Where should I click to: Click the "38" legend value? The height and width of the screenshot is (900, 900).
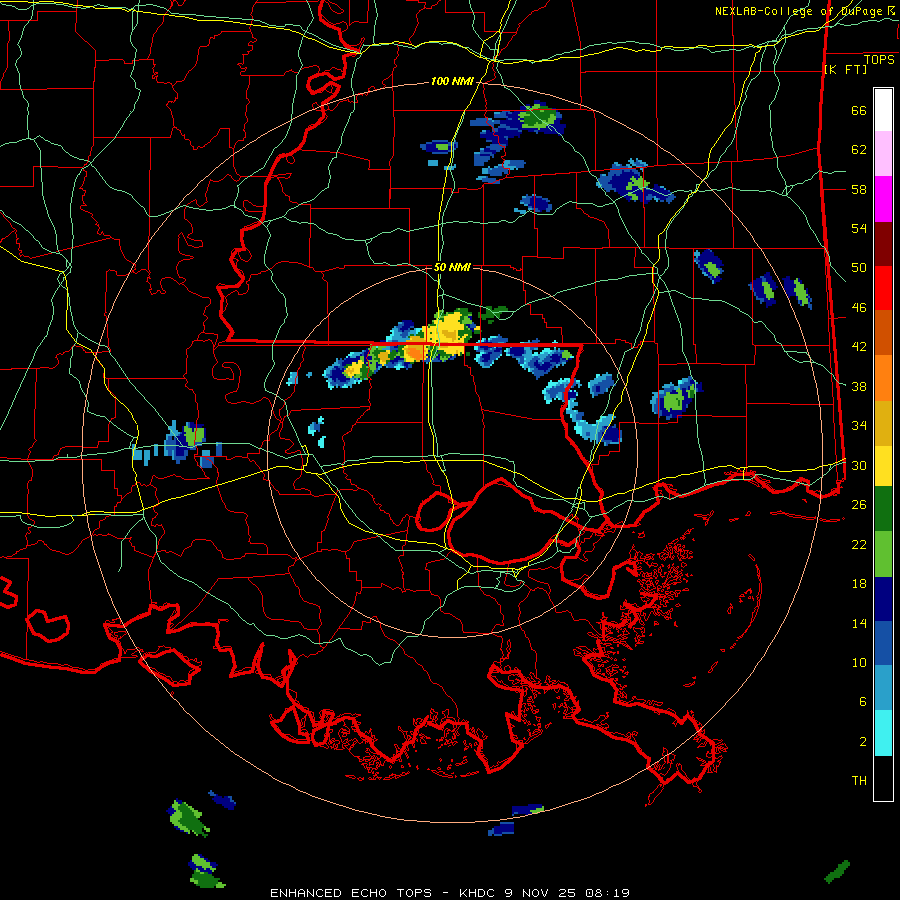coord(859,386)
